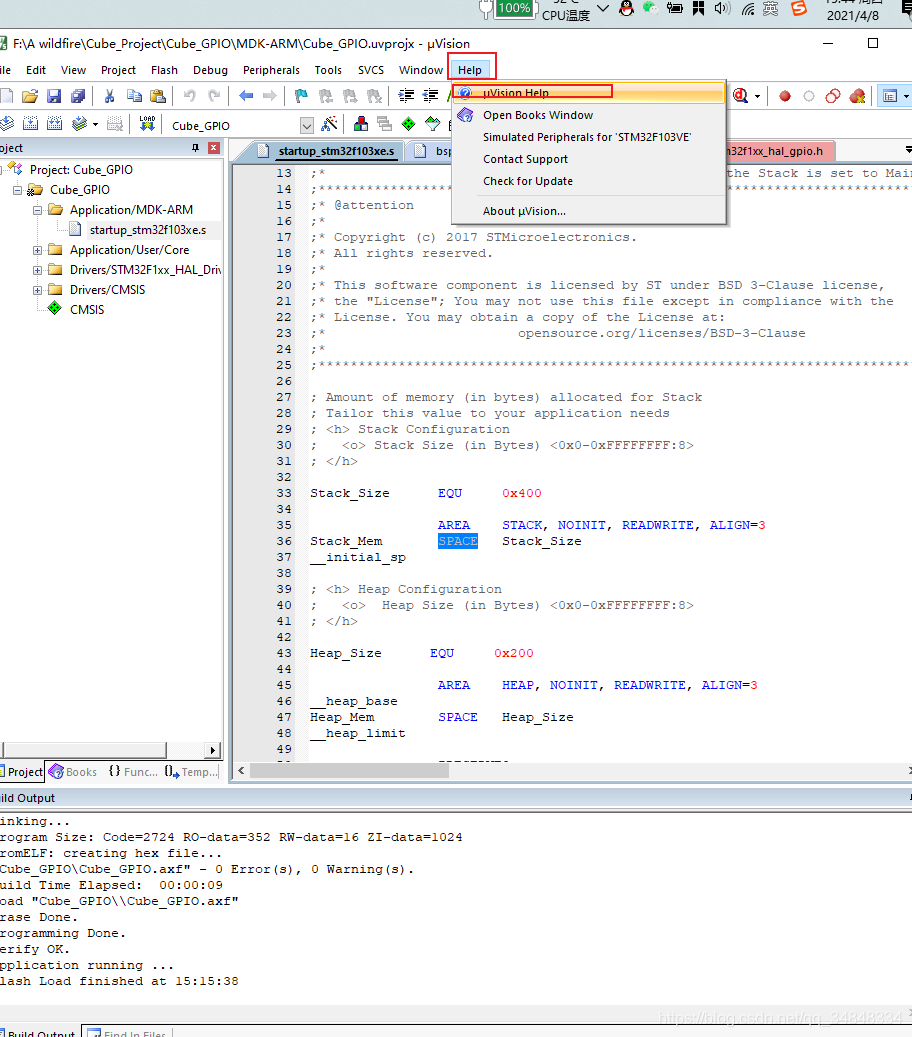This screenshot has height=1037, width=912.
Task: Click the Undo arrow icon
Action: (x=190, y=97)
